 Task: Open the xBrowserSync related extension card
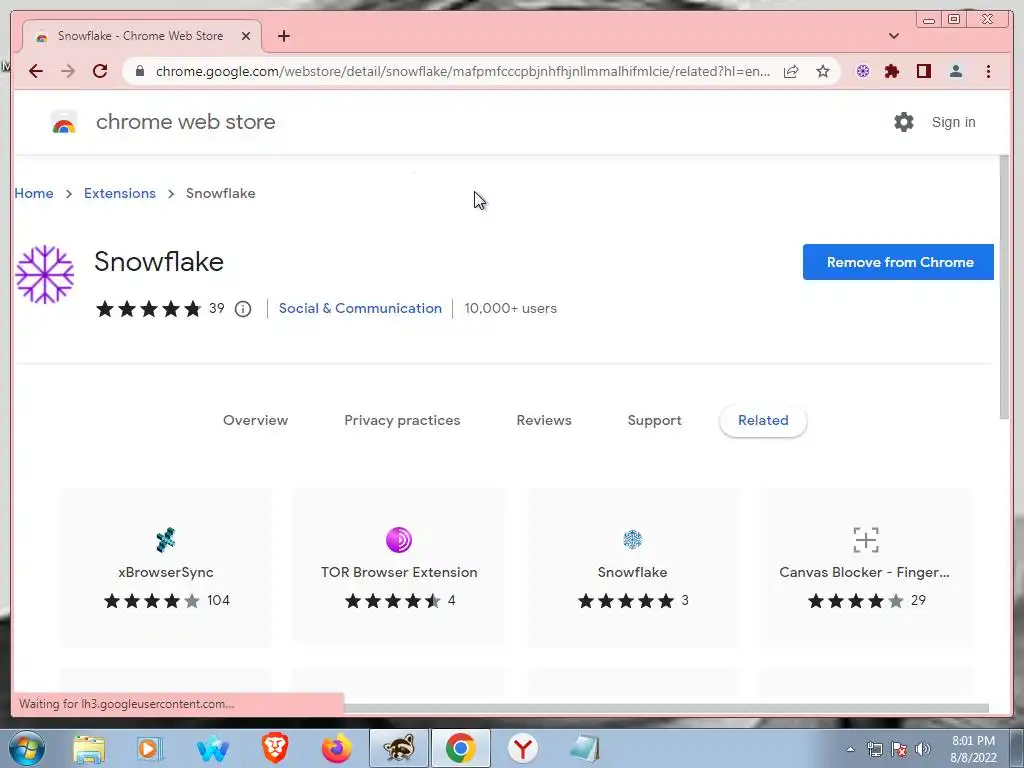pyautogui.click(x=167, y=568)
